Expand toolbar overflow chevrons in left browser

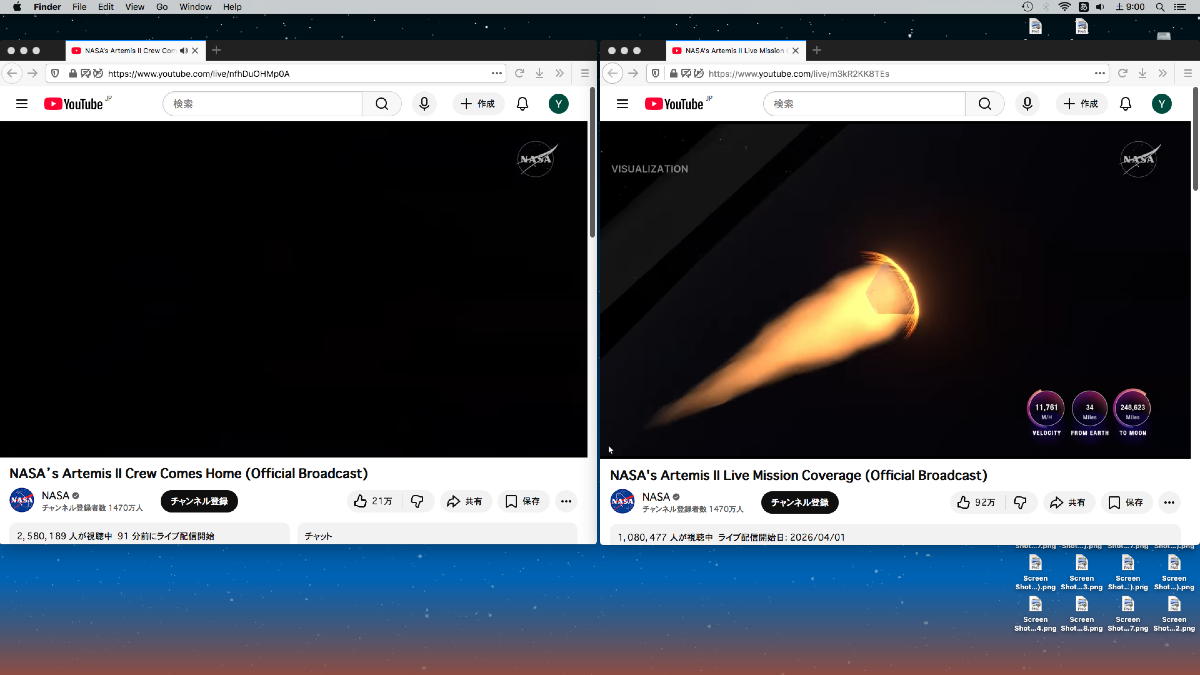click(x=560, y=73)
